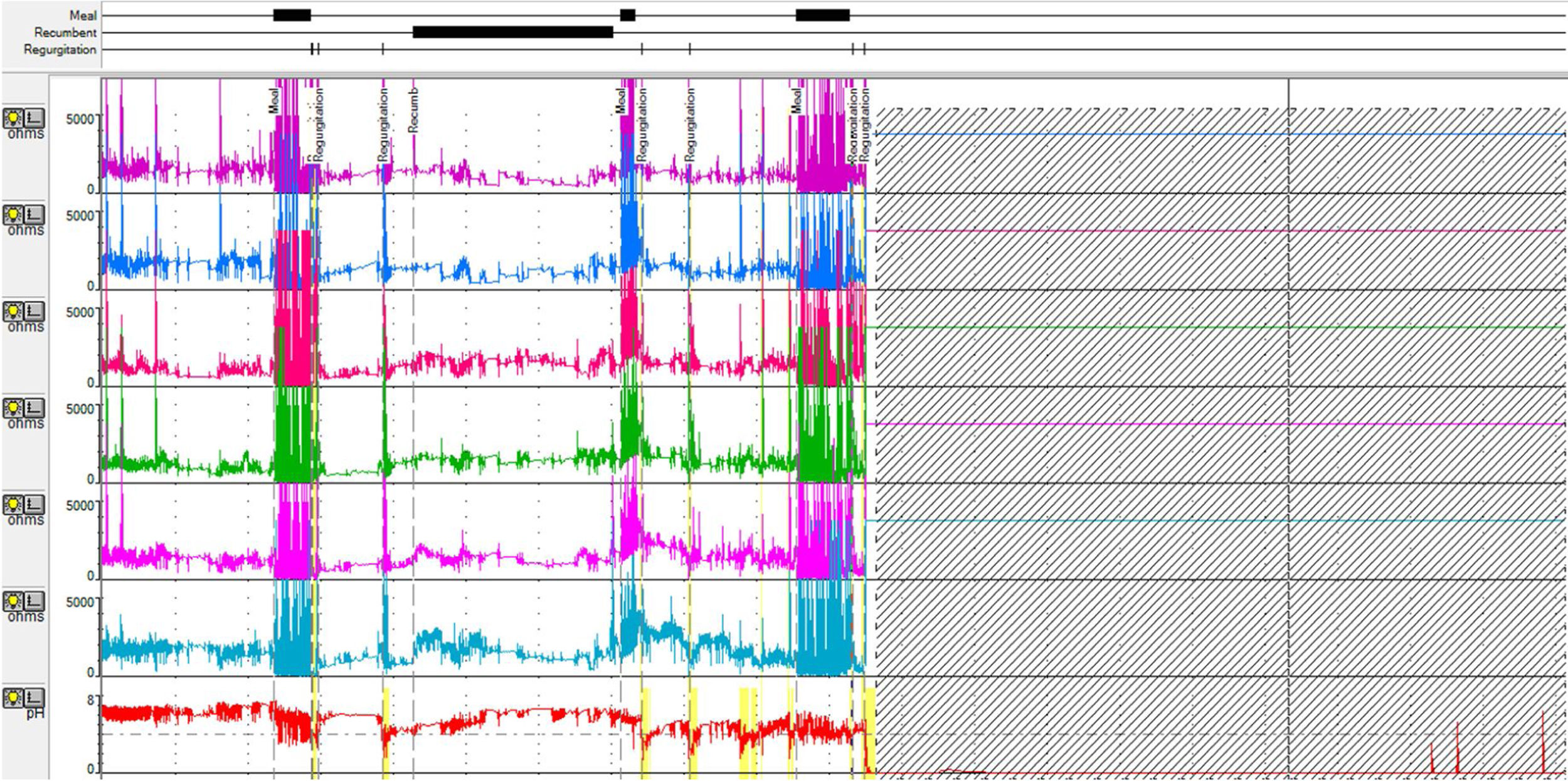Select the last Meal period bar
1568x781 pixels.
coord(822,15)
